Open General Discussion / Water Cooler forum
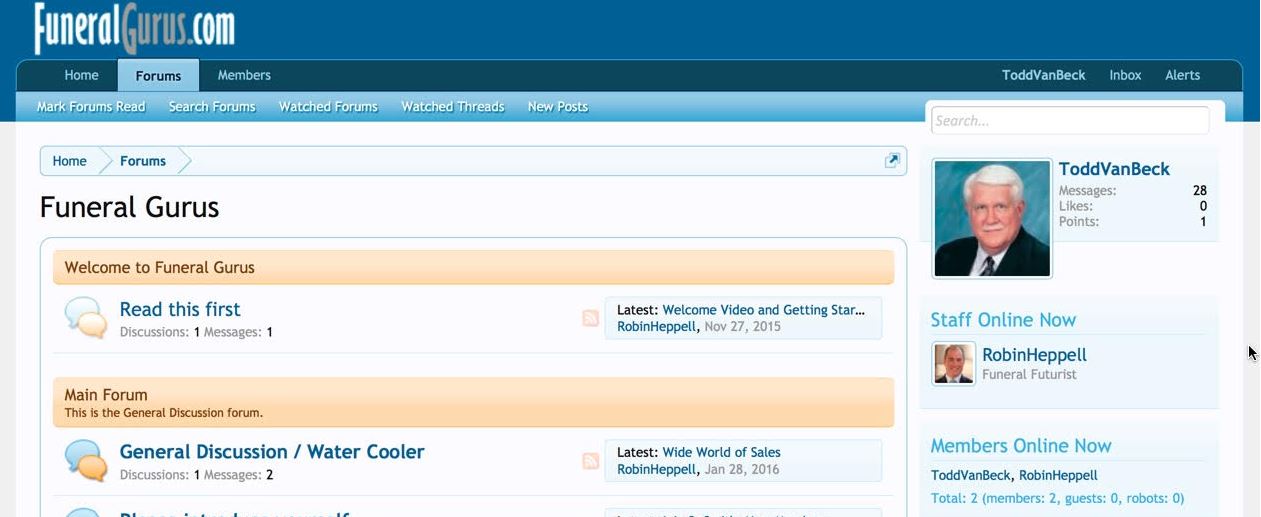The width and height of the screenshot is (1261, 517). tap(272, 451)
